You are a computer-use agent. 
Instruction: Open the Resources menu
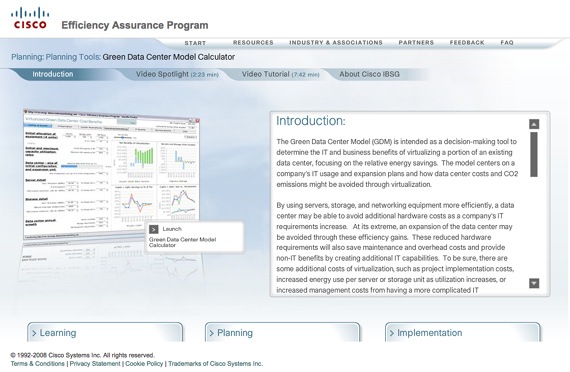click(x=253, y=43)
